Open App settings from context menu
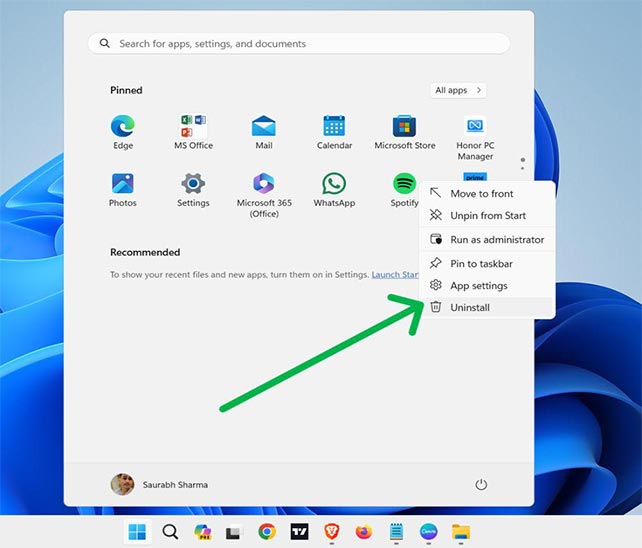Viewport: 642px width, 548px height. [x=487, y=285]
